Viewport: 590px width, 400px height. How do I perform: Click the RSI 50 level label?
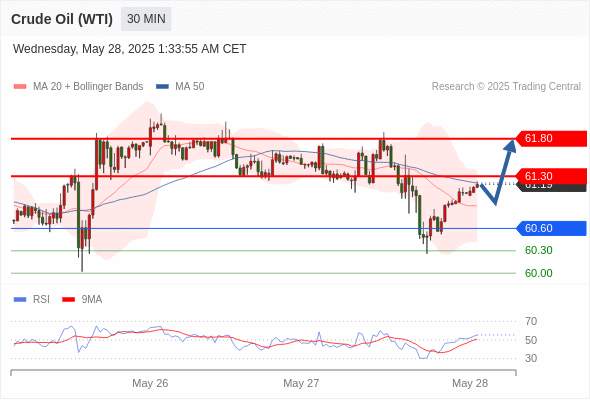pos(531,340)
